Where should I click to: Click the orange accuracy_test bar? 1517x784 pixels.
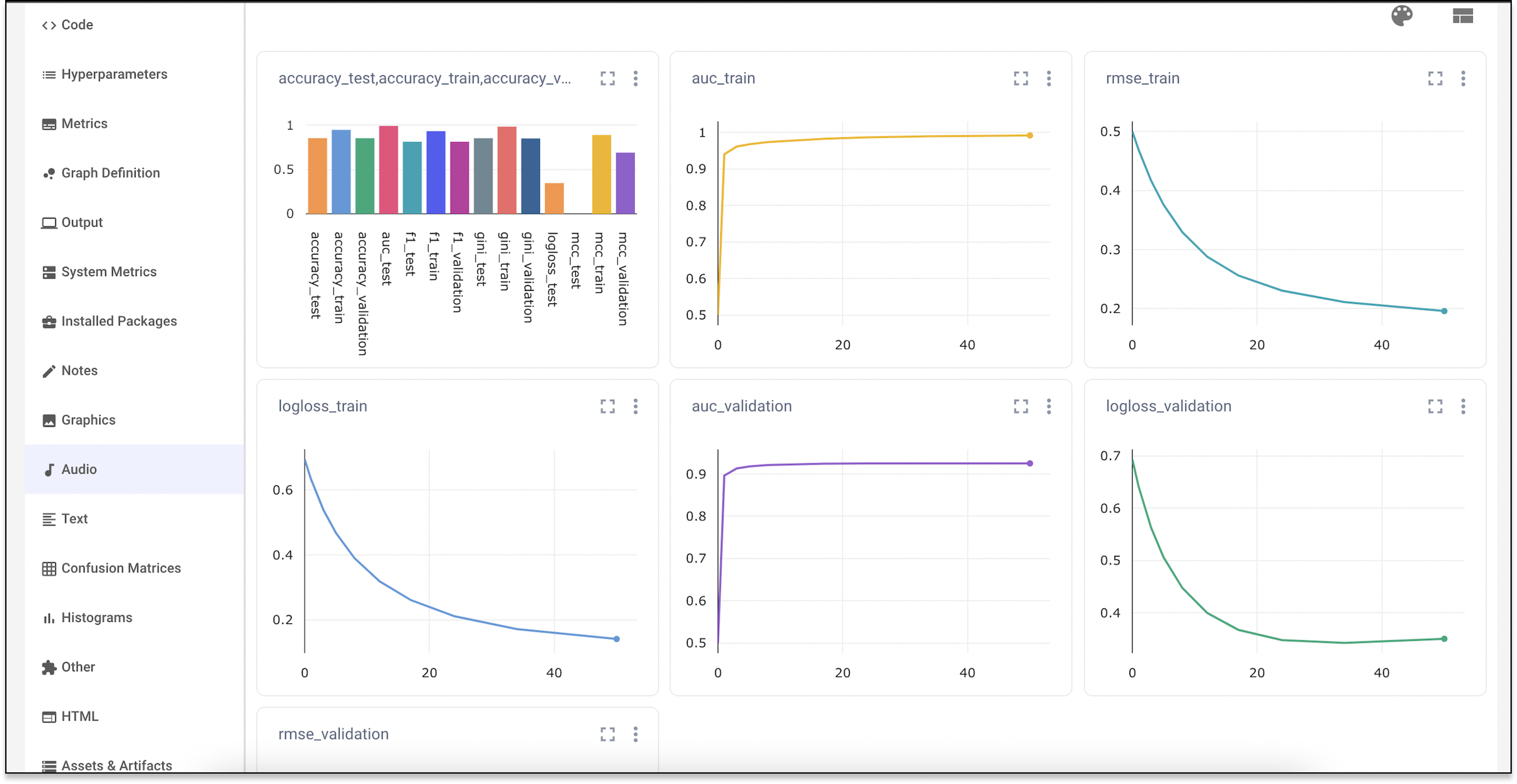pyautogui.click(x=317, y=176)
